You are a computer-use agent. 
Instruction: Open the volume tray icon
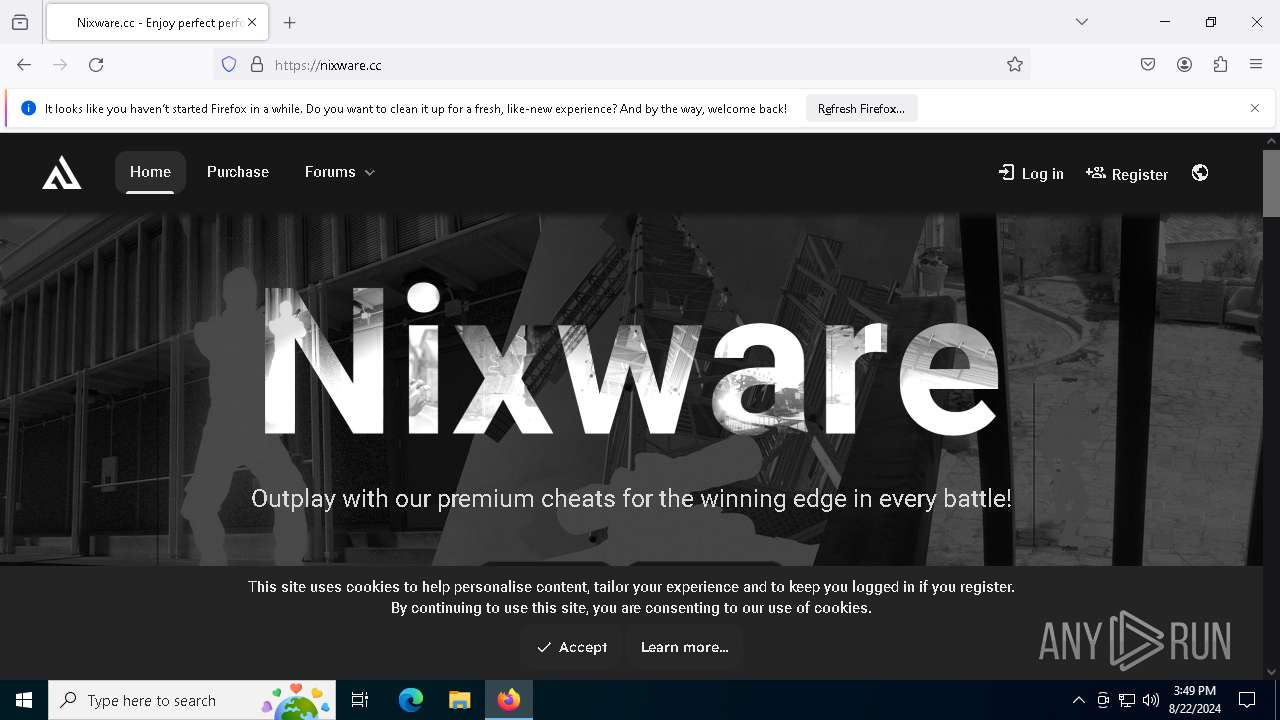click(x=1151, y=700)
